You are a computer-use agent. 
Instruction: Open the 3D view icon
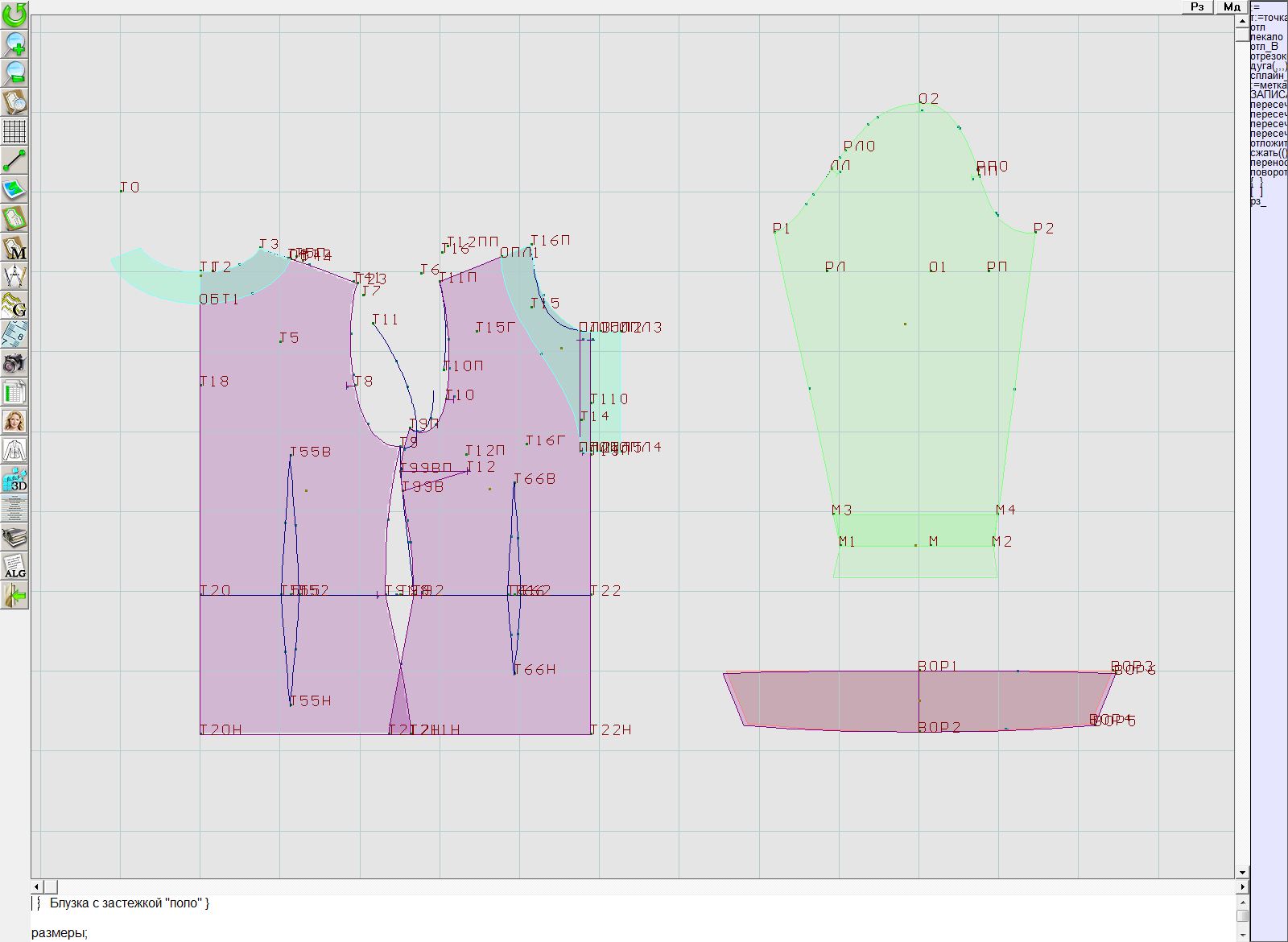(x=14, y=480)
